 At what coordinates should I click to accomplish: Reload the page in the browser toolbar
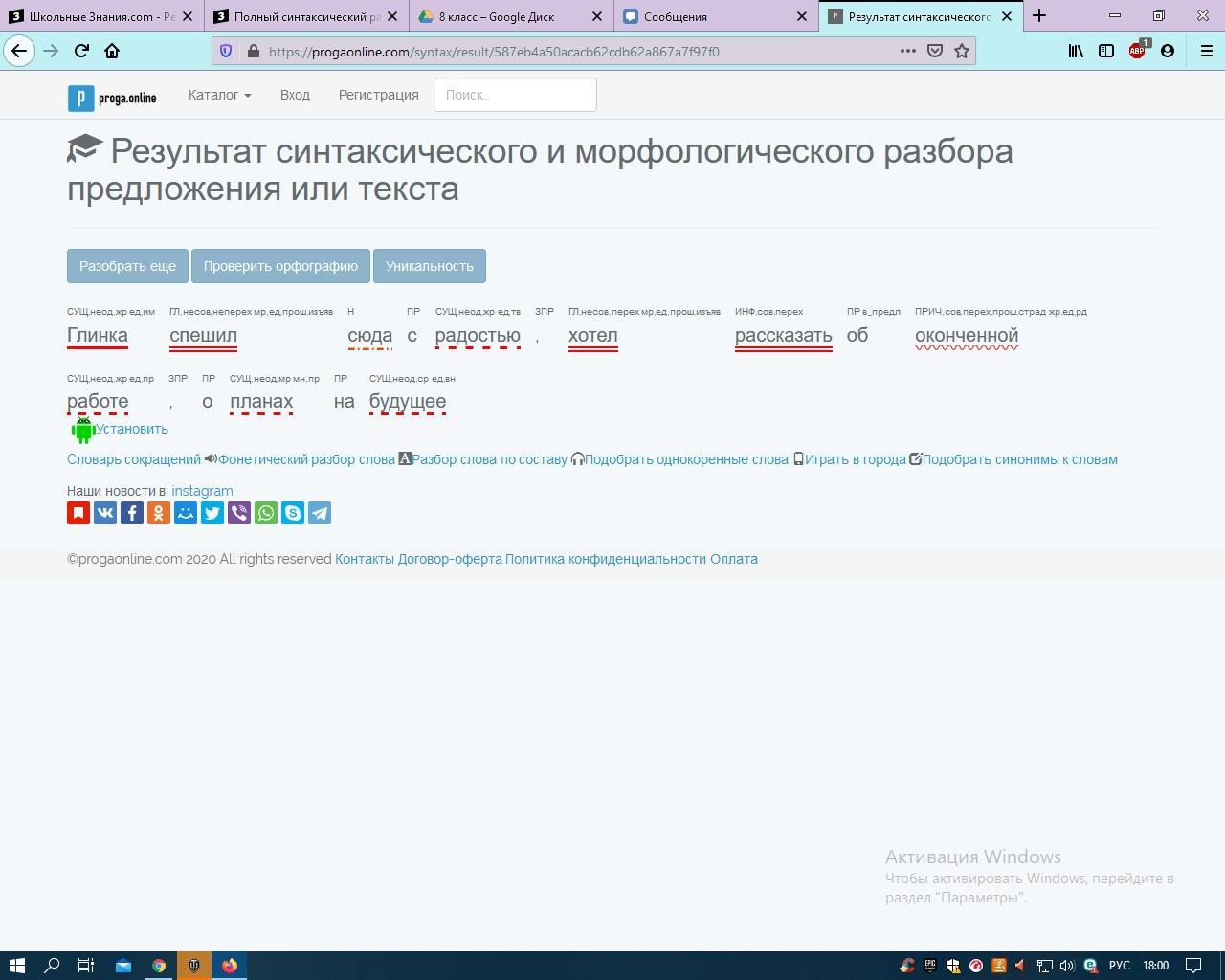81,52
